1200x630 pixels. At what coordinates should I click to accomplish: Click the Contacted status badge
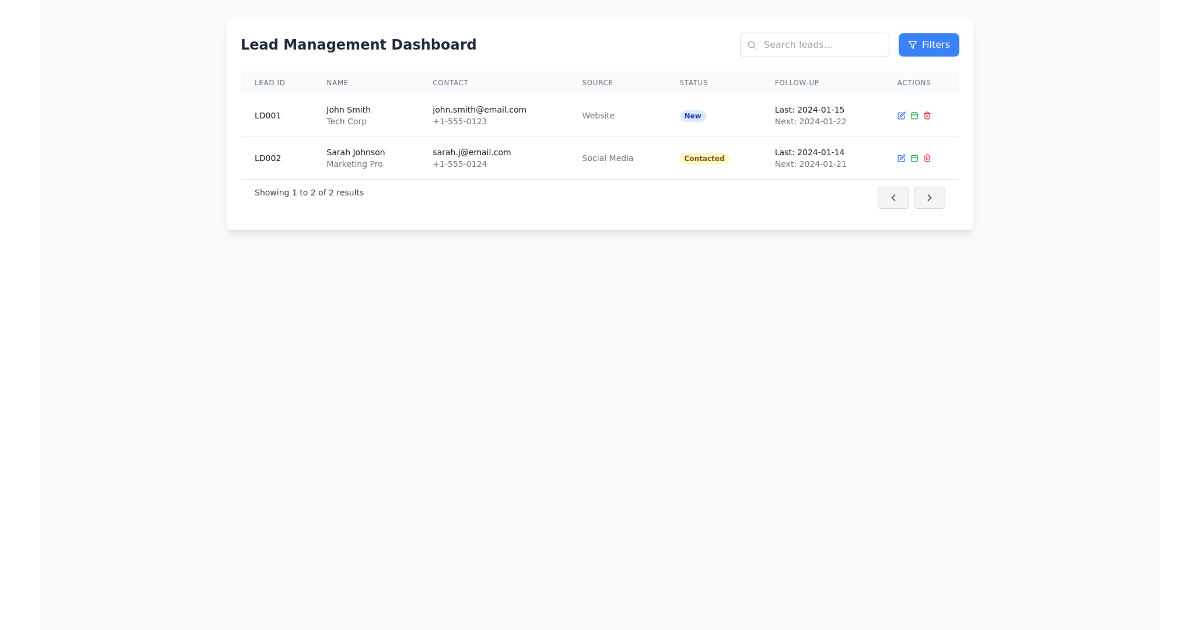click(704, 158)
